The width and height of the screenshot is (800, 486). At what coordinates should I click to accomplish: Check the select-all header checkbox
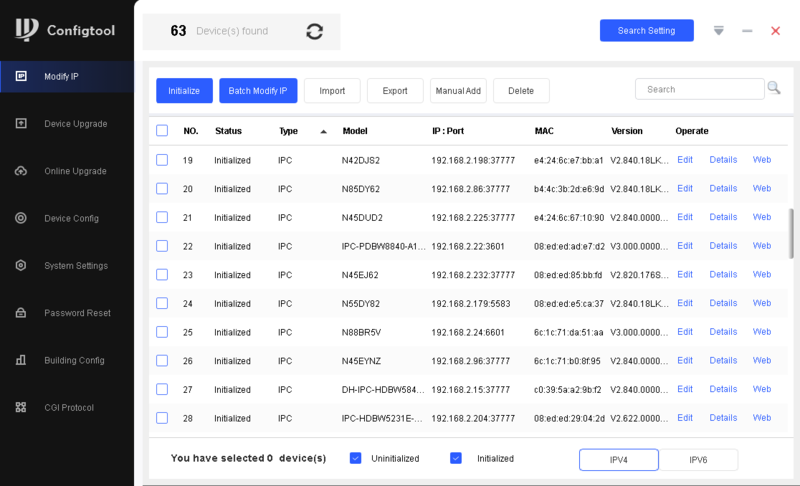[x=162, y=131]
